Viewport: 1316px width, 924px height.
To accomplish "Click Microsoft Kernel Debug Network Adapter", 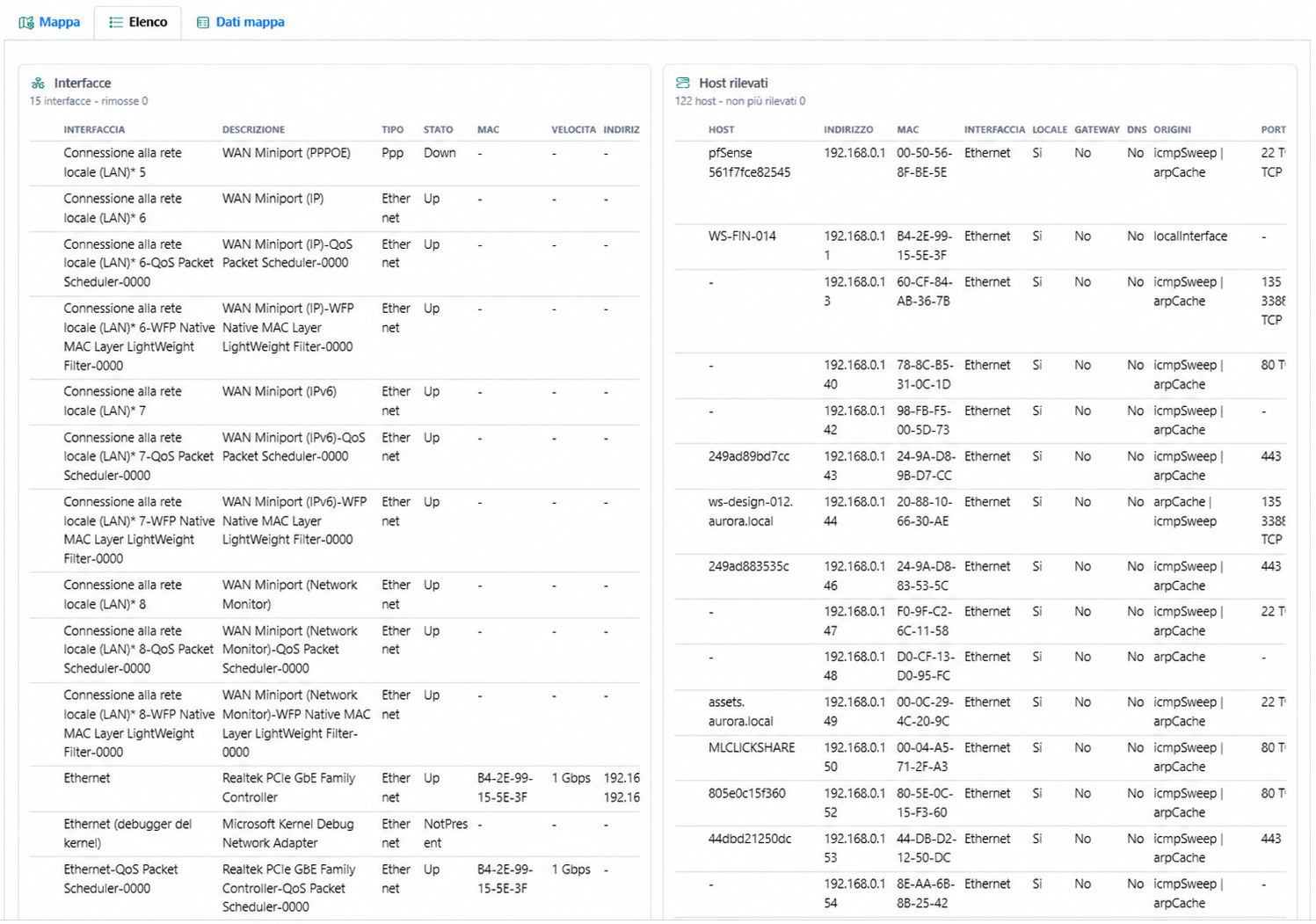I will [287, 833].
